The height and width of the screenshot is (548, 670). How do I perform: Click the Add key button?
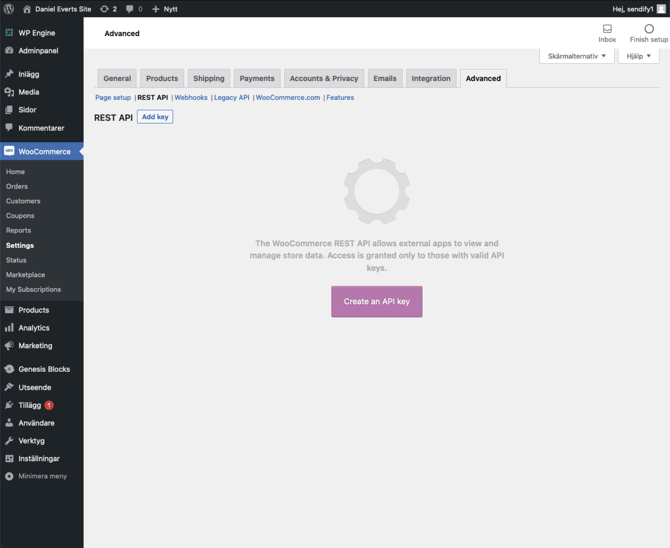coord(155,117)
